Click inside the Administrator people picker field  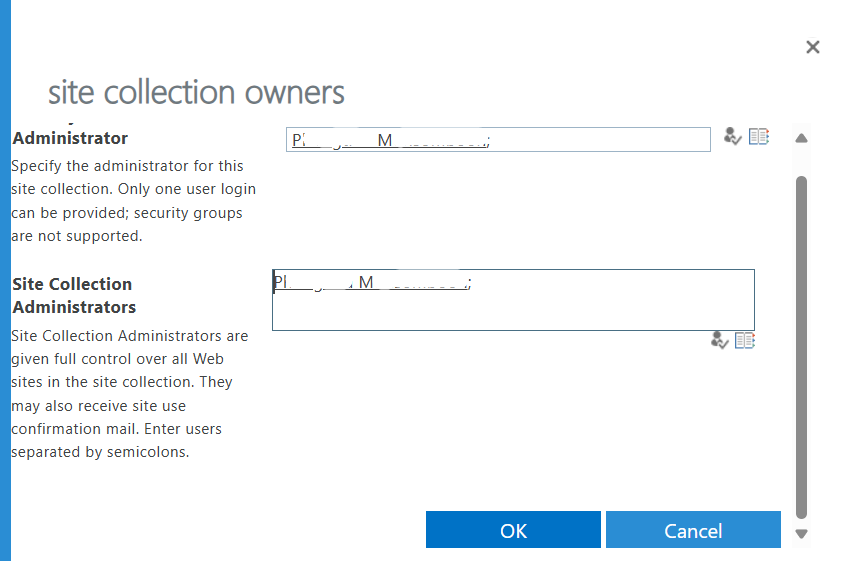(498, 139)
